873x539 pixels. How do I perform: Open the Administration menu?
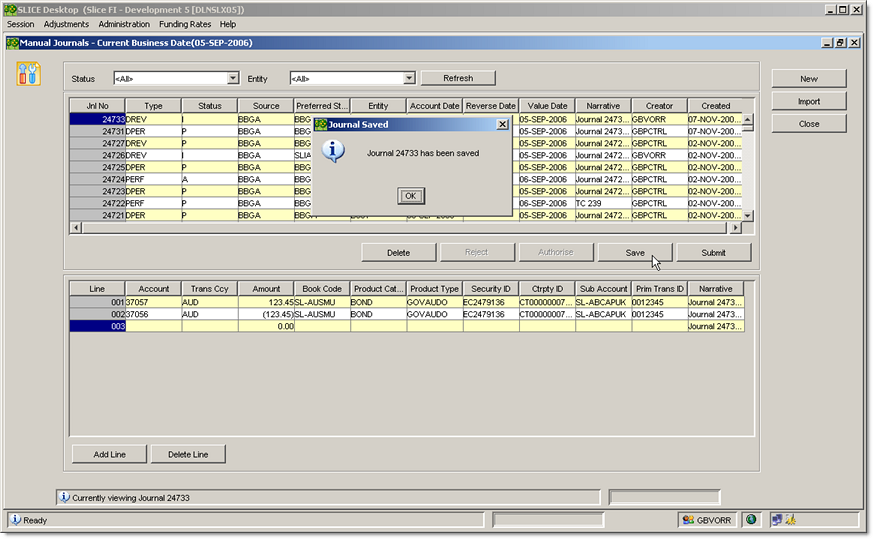[124, 24]
